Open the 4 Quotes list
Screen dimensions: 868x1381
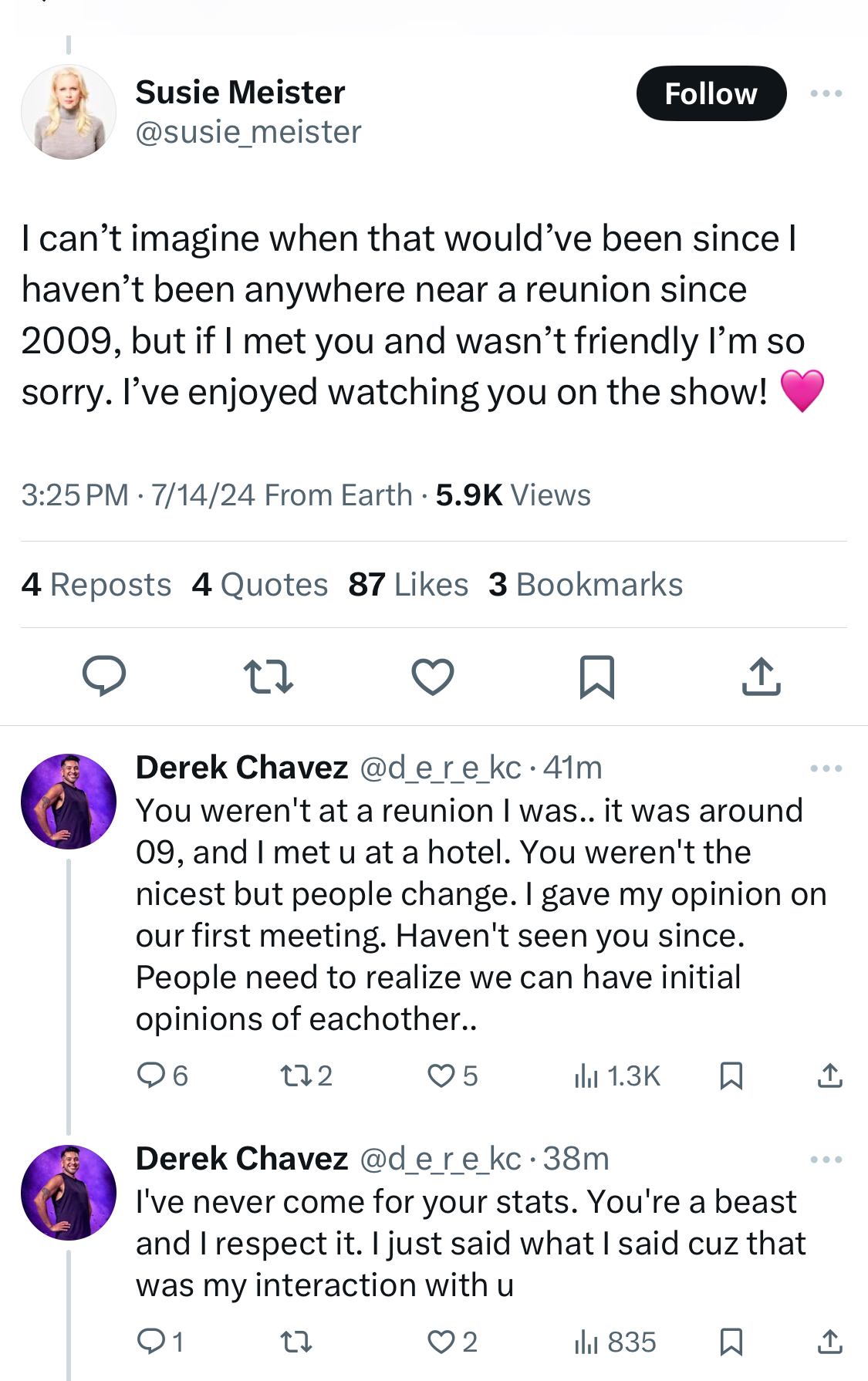tap(260, 585)
